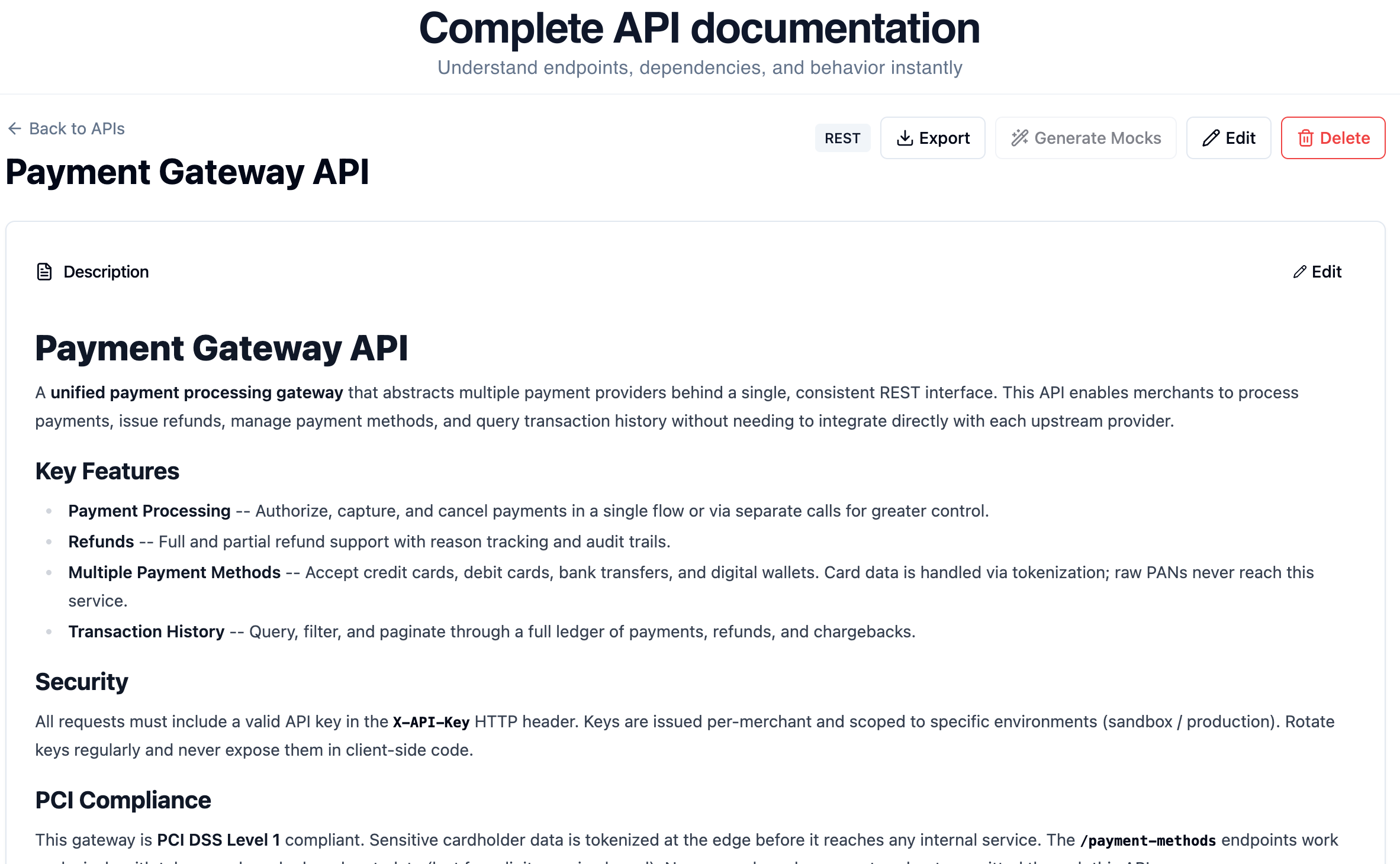Click the Key Features section heading
Image resolution: width=1400 pixels, height=864 pixels.
[x=107, y=471]
